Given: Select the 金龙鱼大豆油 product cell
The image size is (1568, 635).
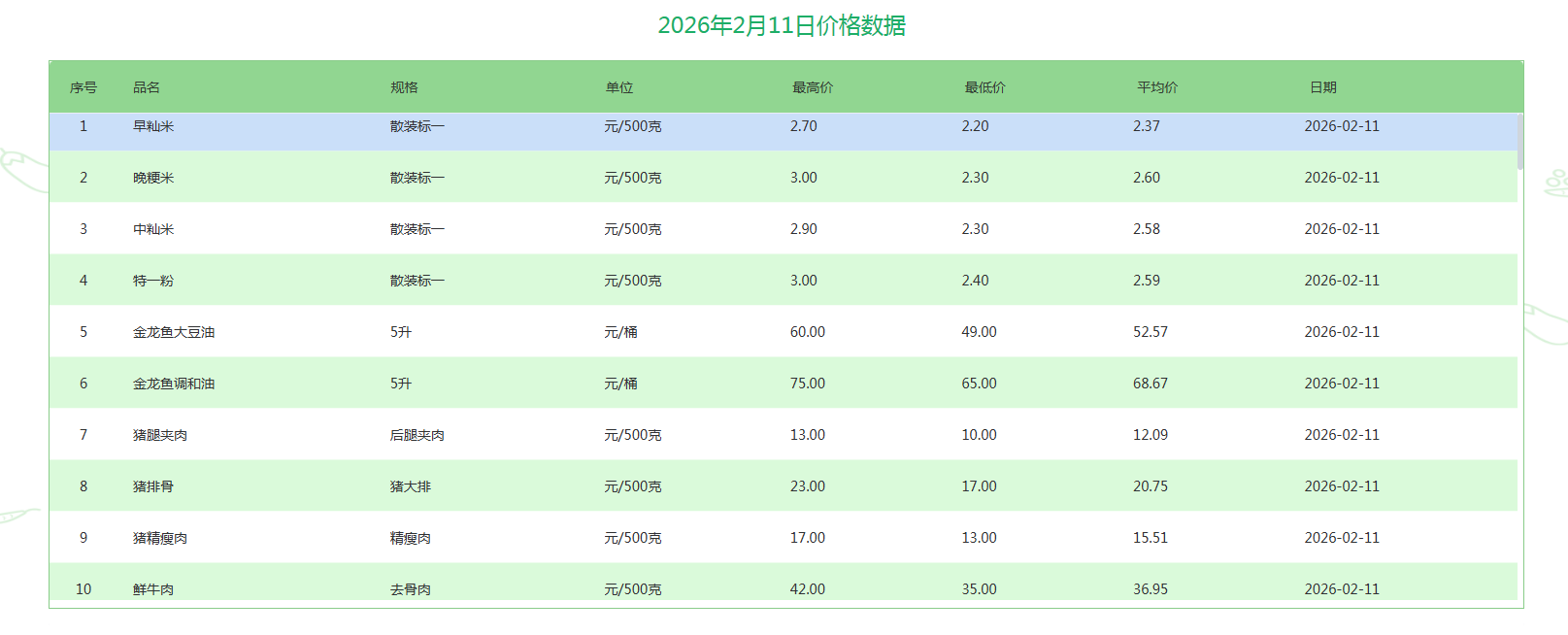Looking at the screenshot, I should (174, 332).
